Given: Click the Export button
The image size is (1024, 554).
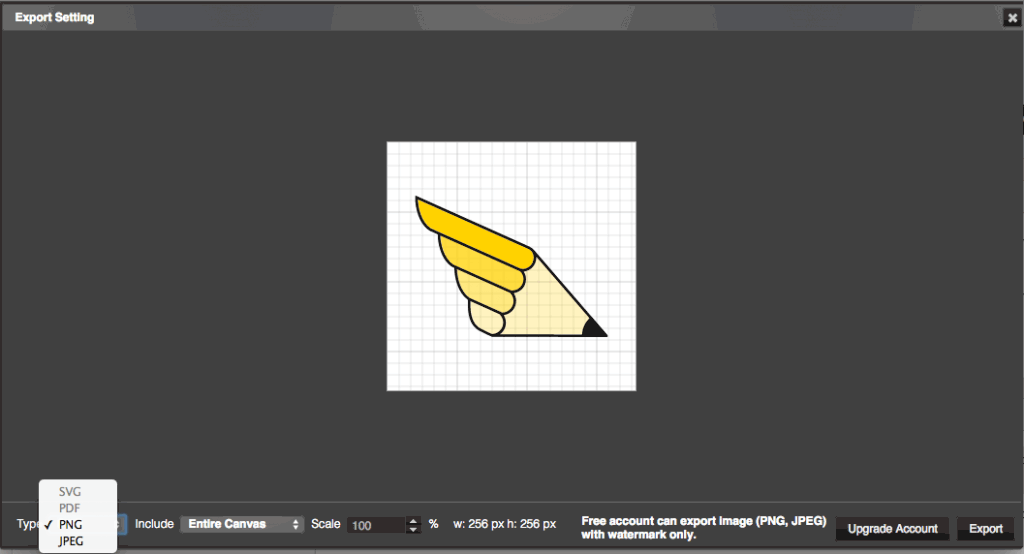Looking at the screenshot, I should tap(985, 528).
